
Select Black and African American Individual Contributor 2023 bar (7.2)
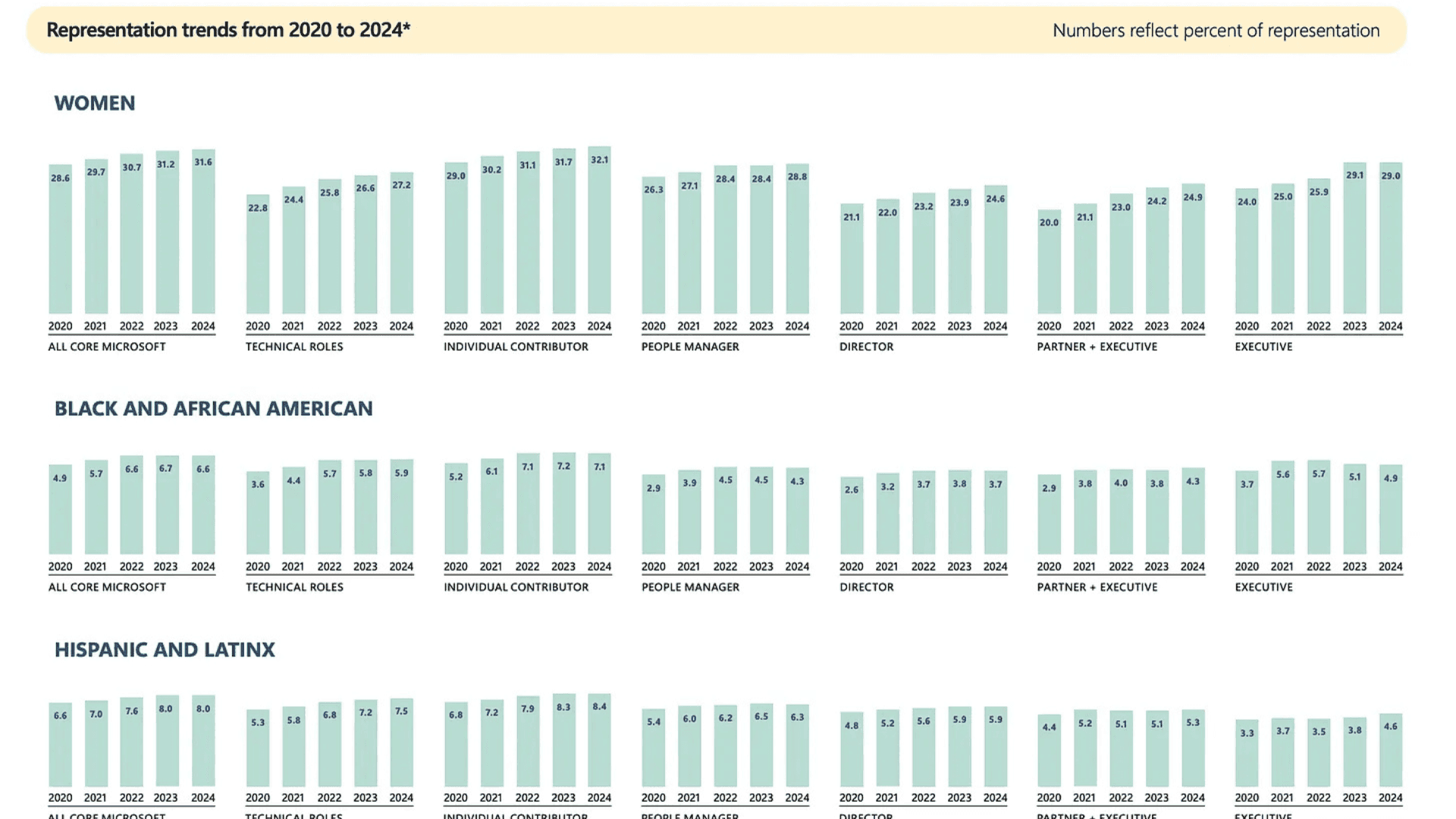point(563,504)
